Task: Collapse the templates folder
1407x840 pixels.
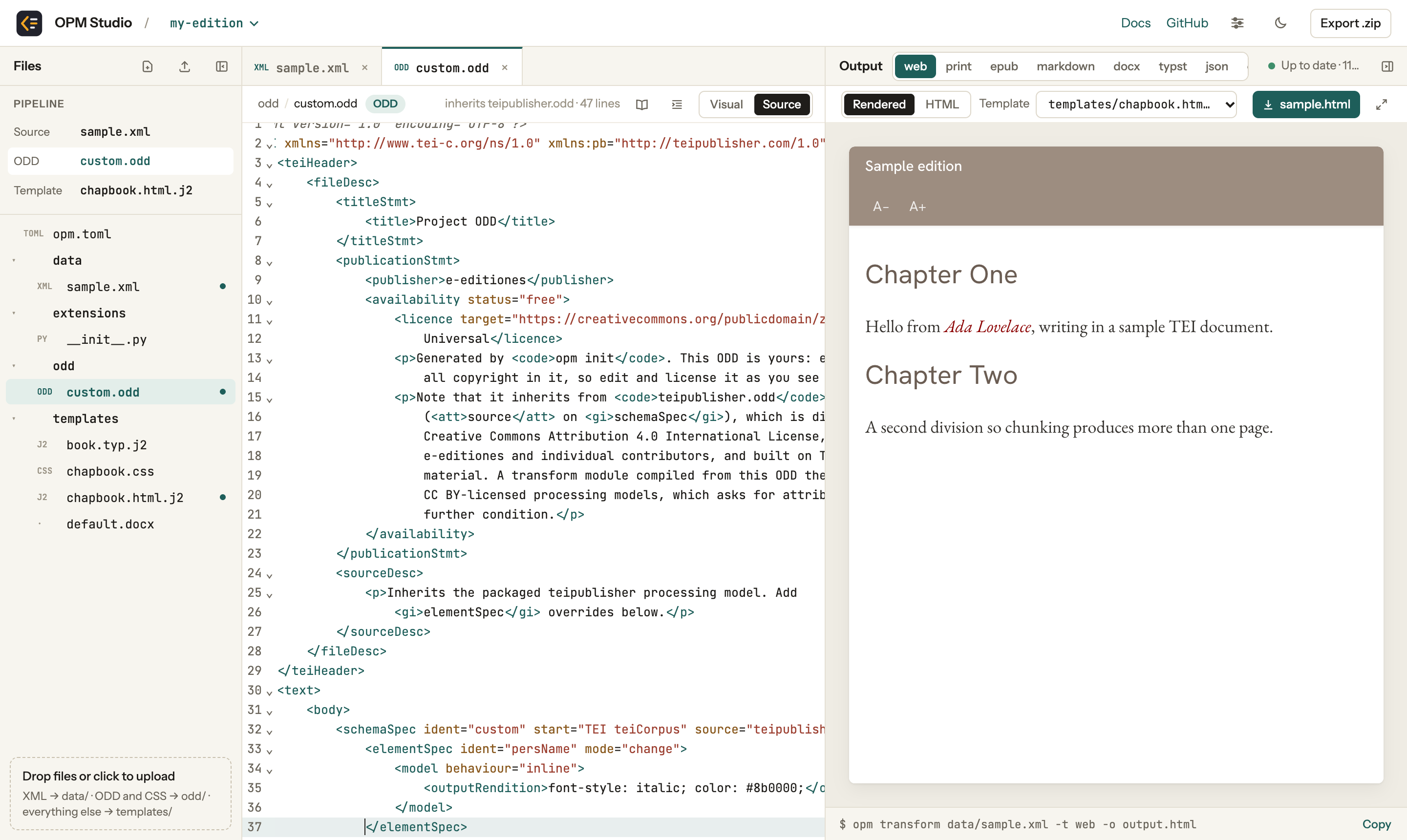Action: (14, 419)
